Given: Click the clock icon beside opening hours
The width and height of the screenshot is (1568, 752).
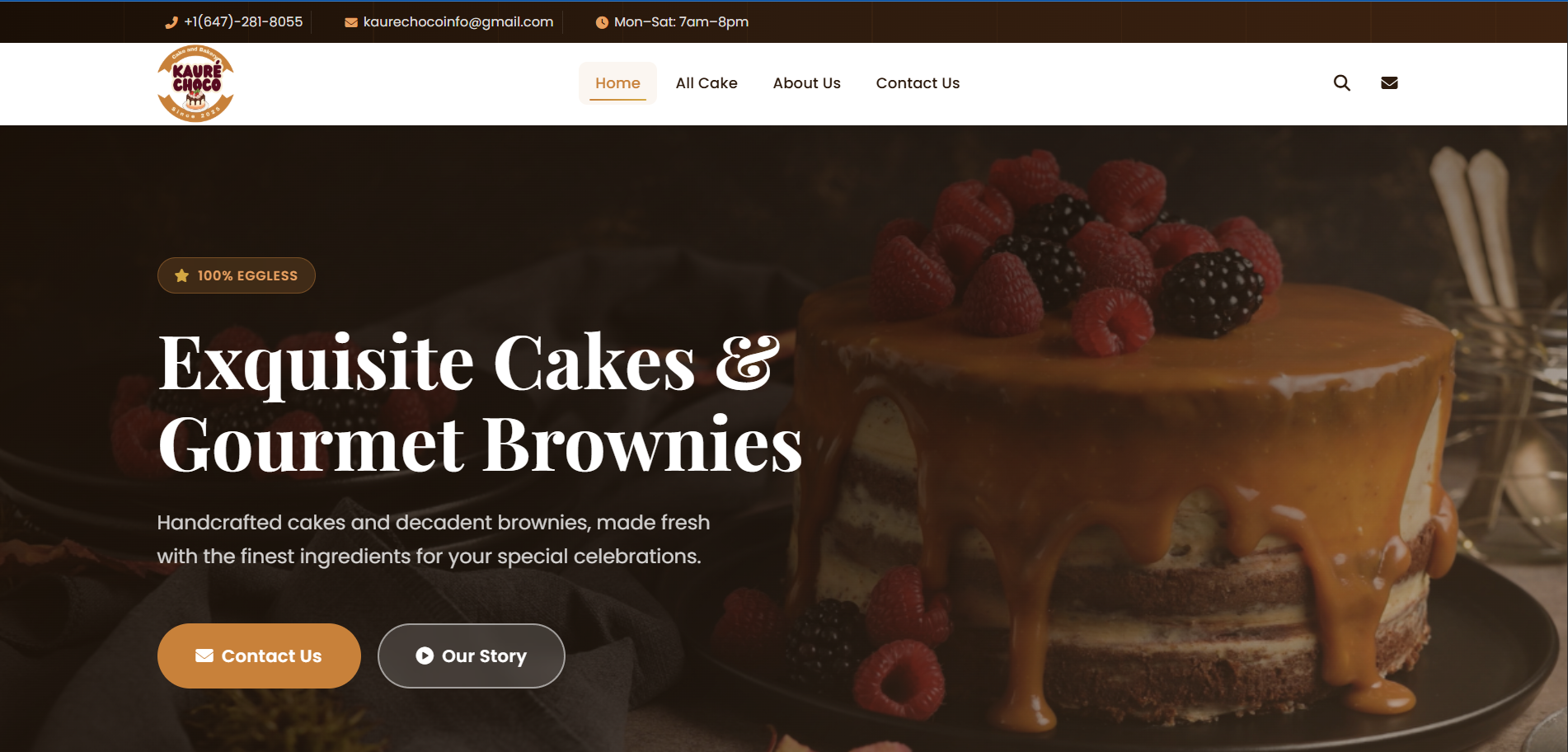Looking at the screenshot, I should tap(602, 22).
